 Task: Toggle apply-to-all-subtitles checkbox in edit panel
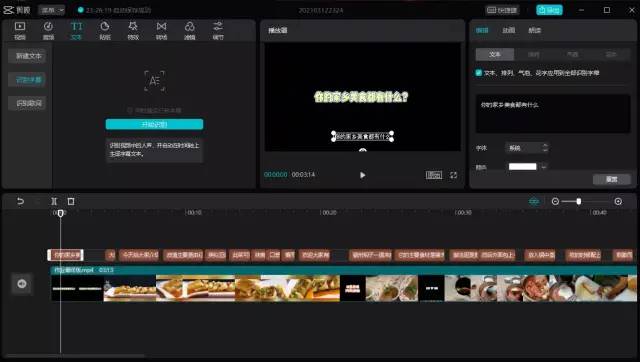[478, 73]
